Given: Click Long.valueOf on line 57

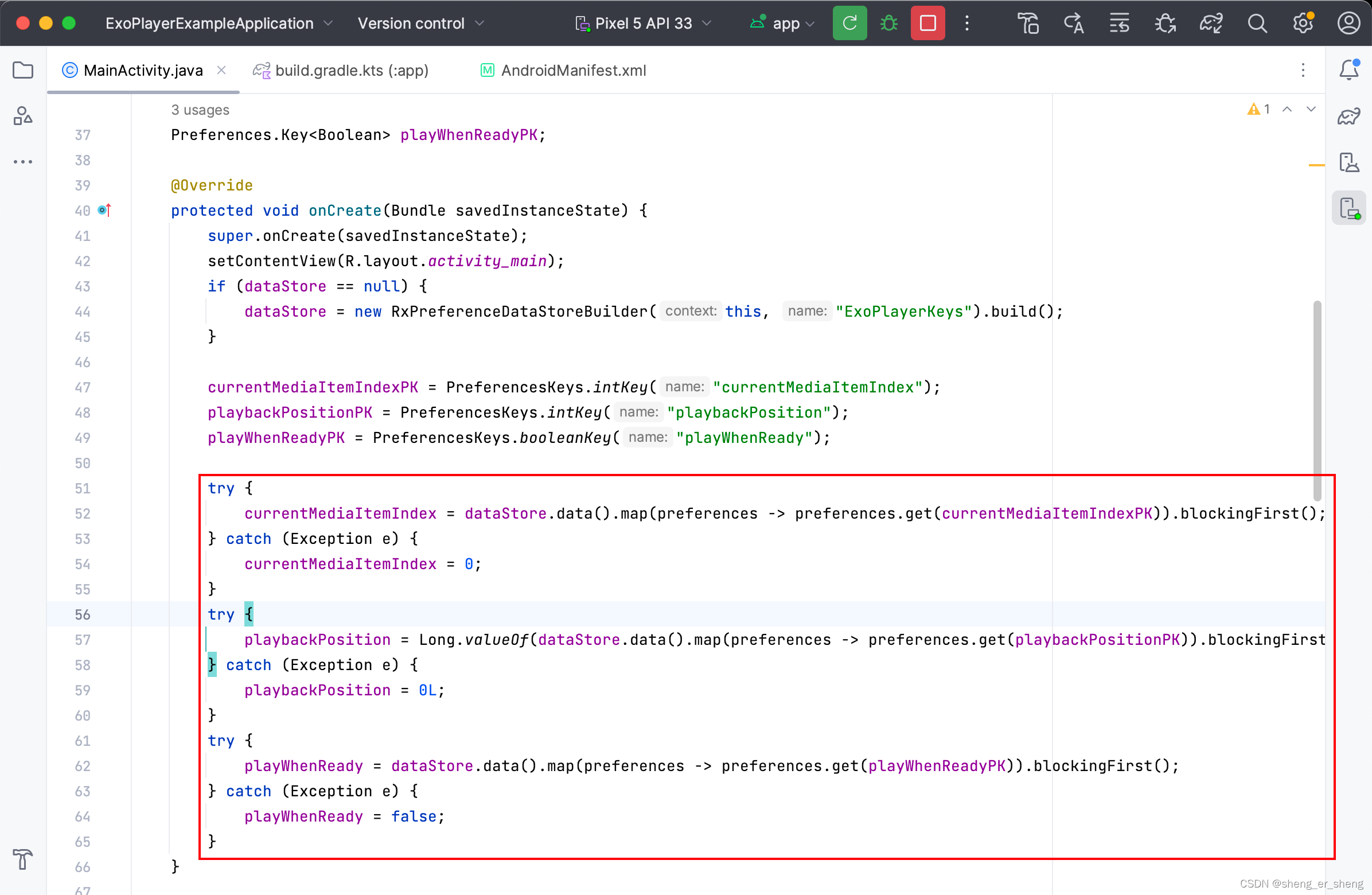Looking at the screenshot, I should point(473,640).
